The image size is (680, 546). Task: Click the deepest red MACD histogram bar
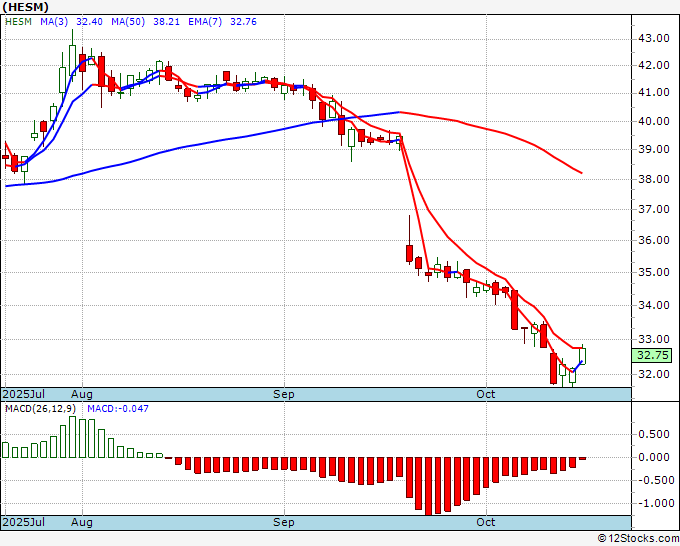coord(428,486)
